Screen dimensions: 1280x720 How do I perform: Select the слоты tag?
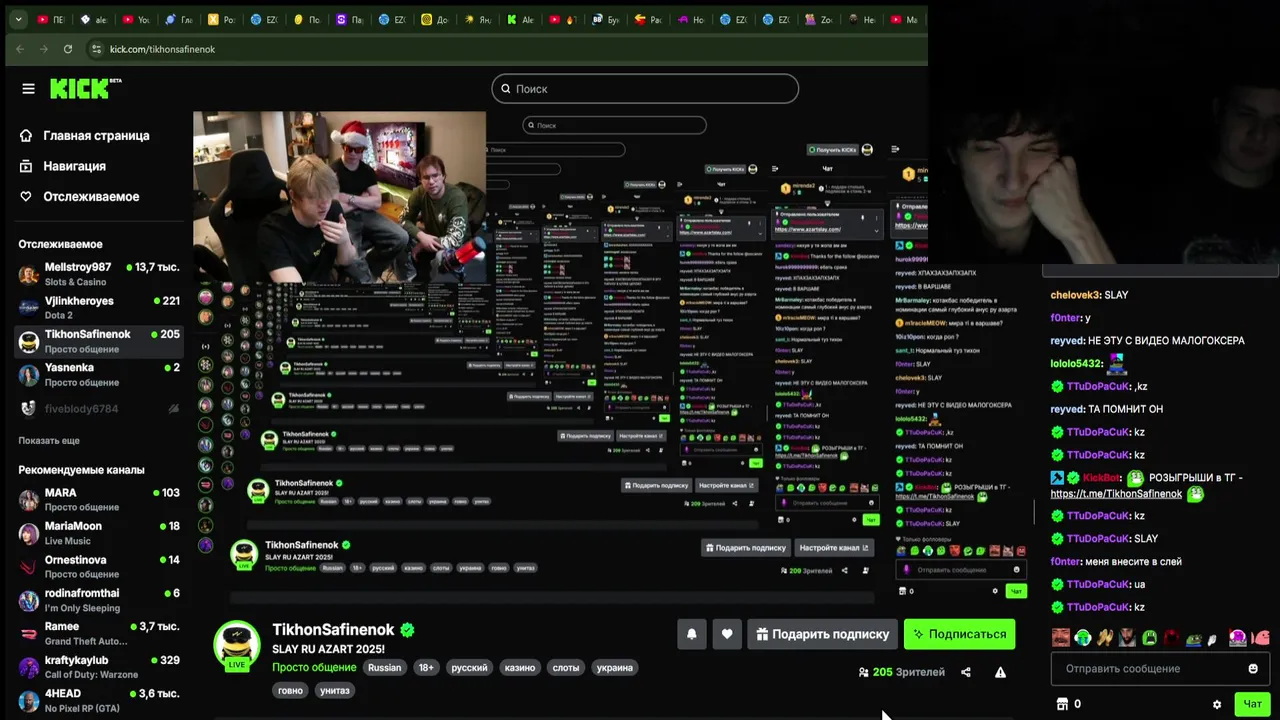[566, 668]
